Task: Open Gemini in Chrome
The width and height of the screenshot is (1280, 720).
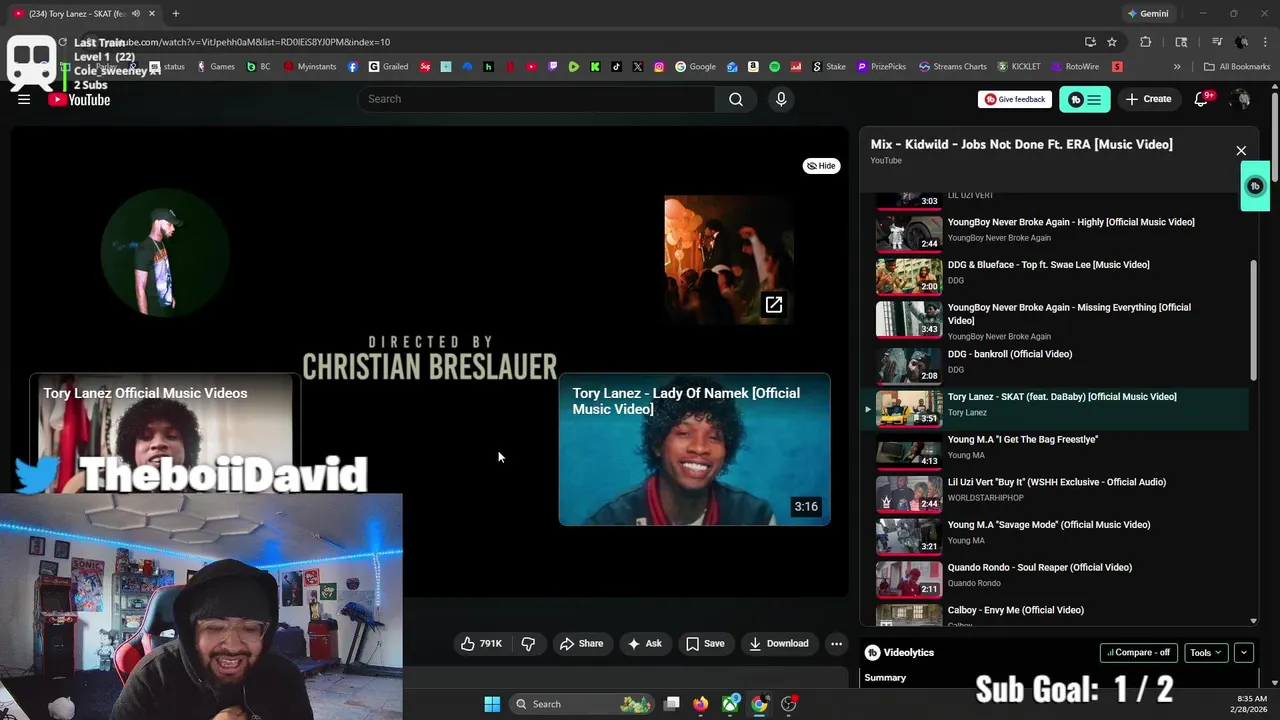Action: [1147, 14]
